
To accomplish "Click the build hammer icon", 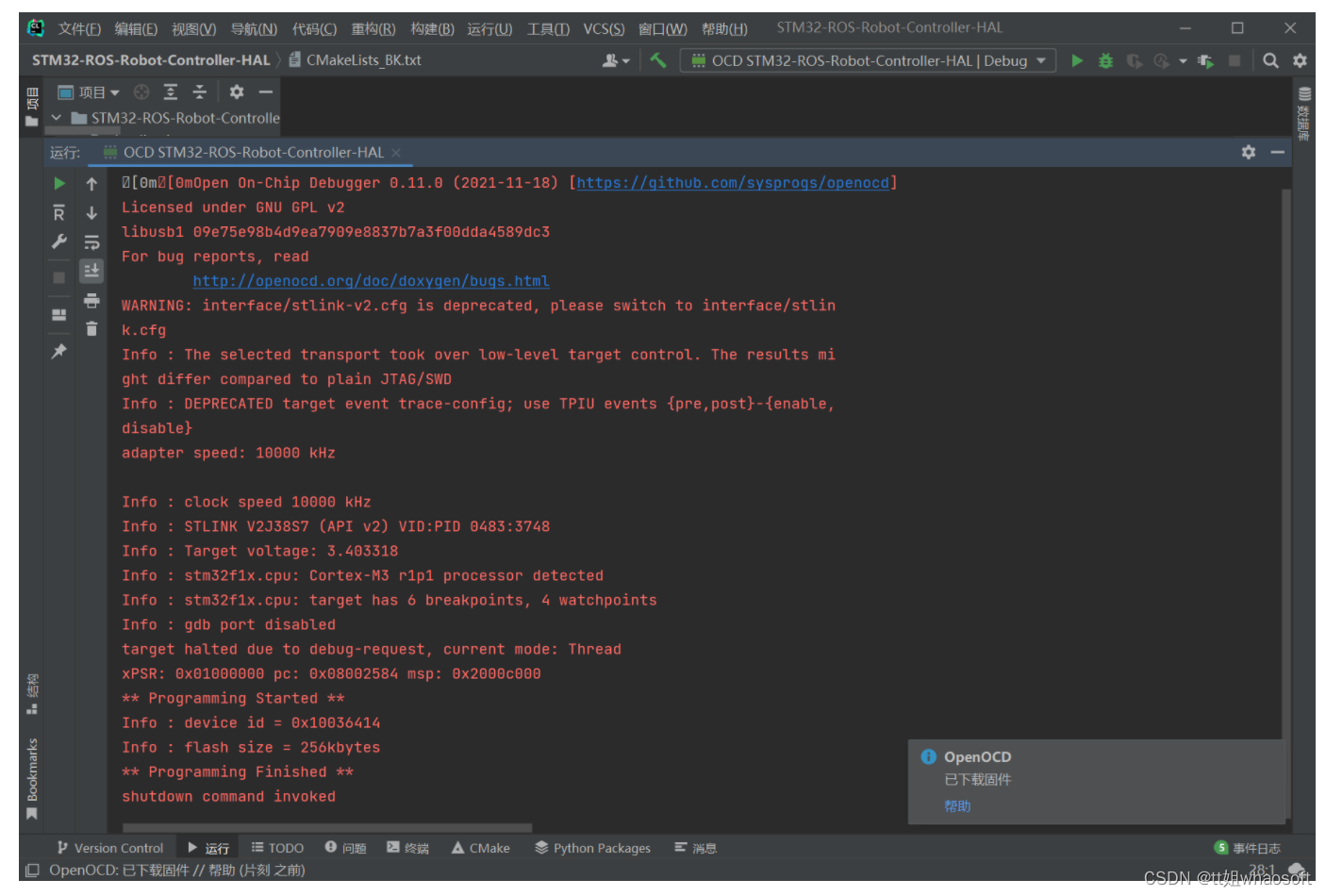I will pos(658,60).
